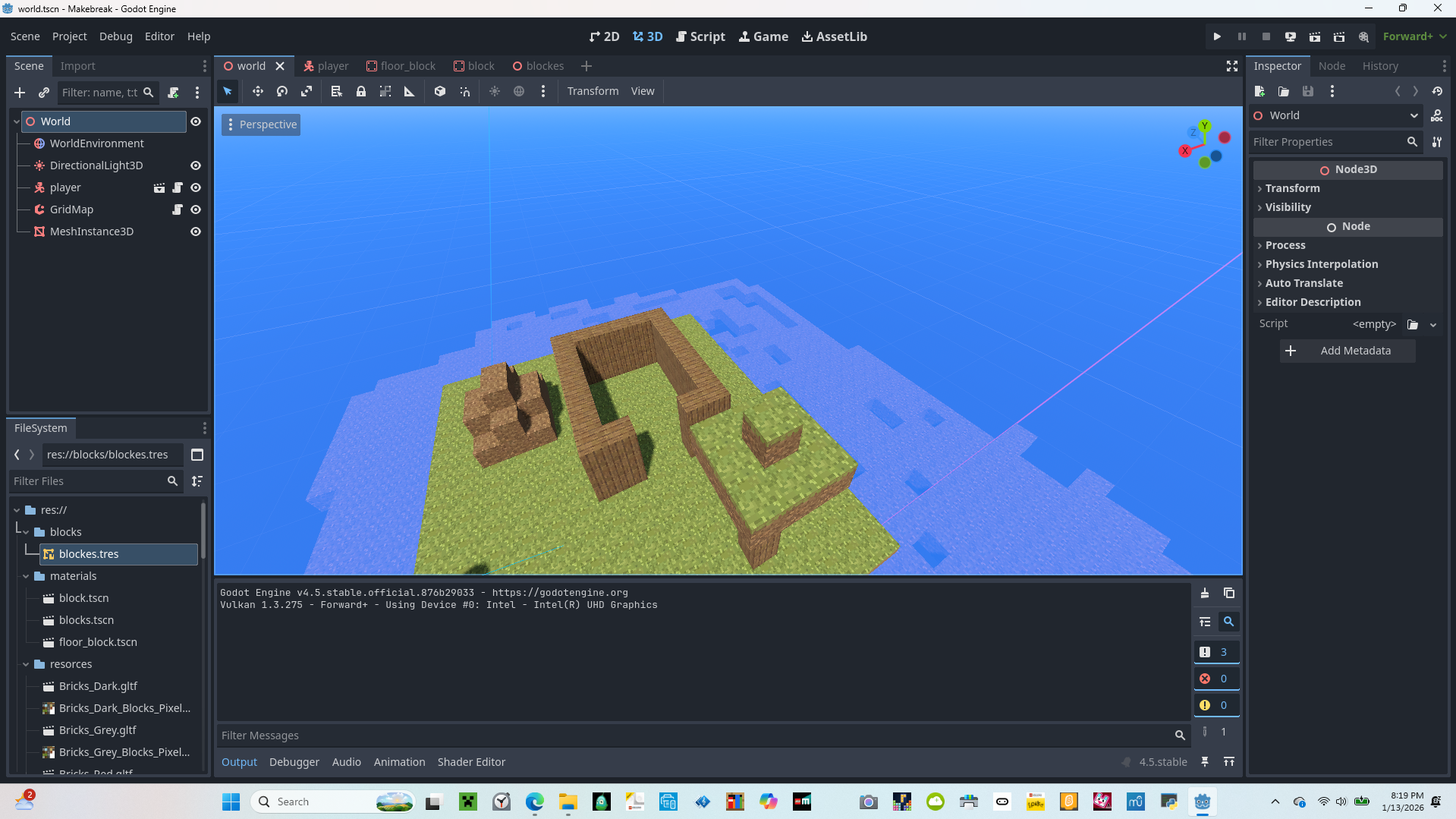1456x819 pixels.
Task: Add a new child node with plus icon
Action: pos(20,93)
